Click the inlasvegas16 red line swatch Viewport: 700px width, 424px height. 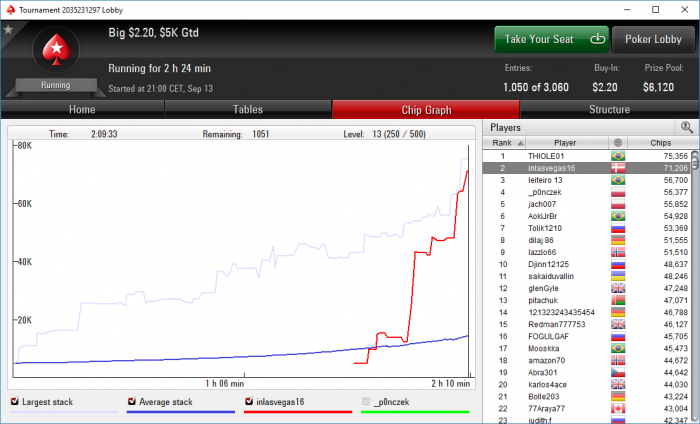pyautogui.click(x=298, y=412)
